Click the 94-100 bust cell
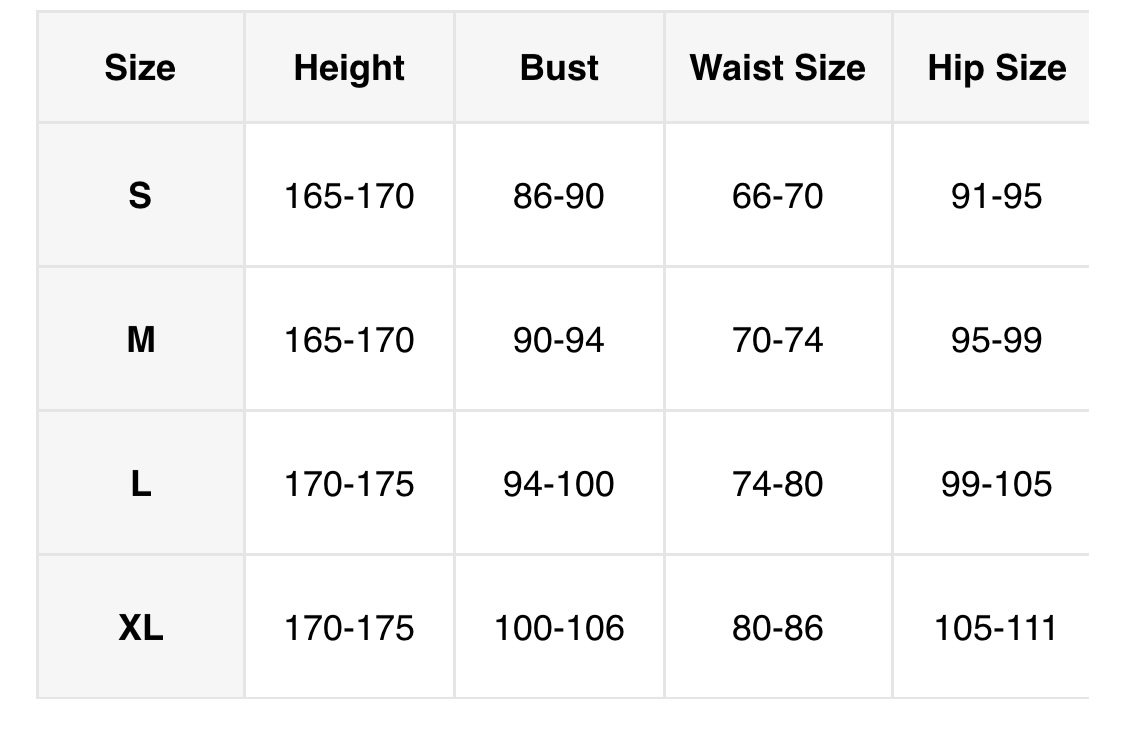This screenshot has height=746, width=1125. tap(559, 484)
